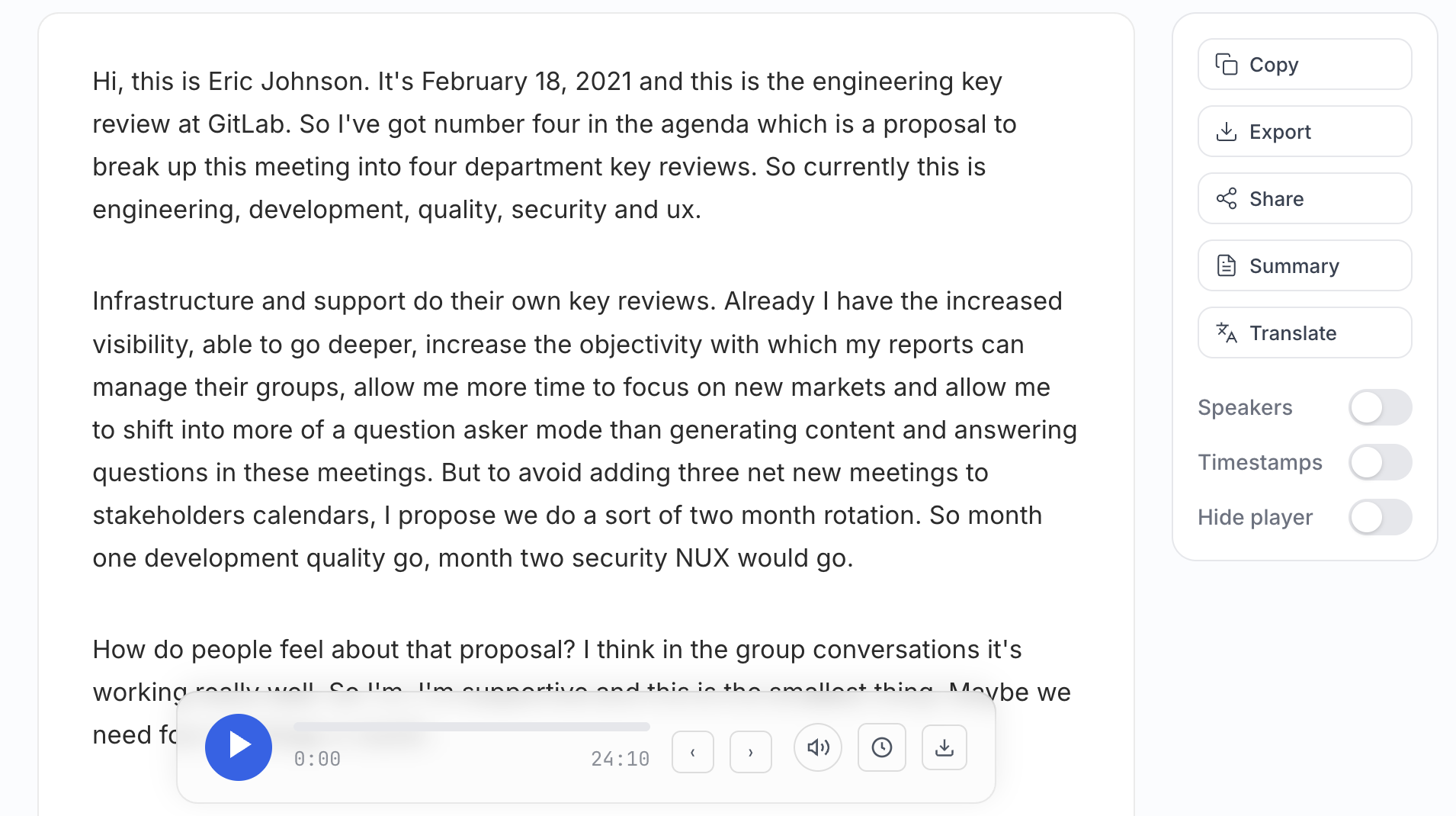The image size is (1456, 816).
Task: Click the Share network icon
Action: coord(1227,198)
